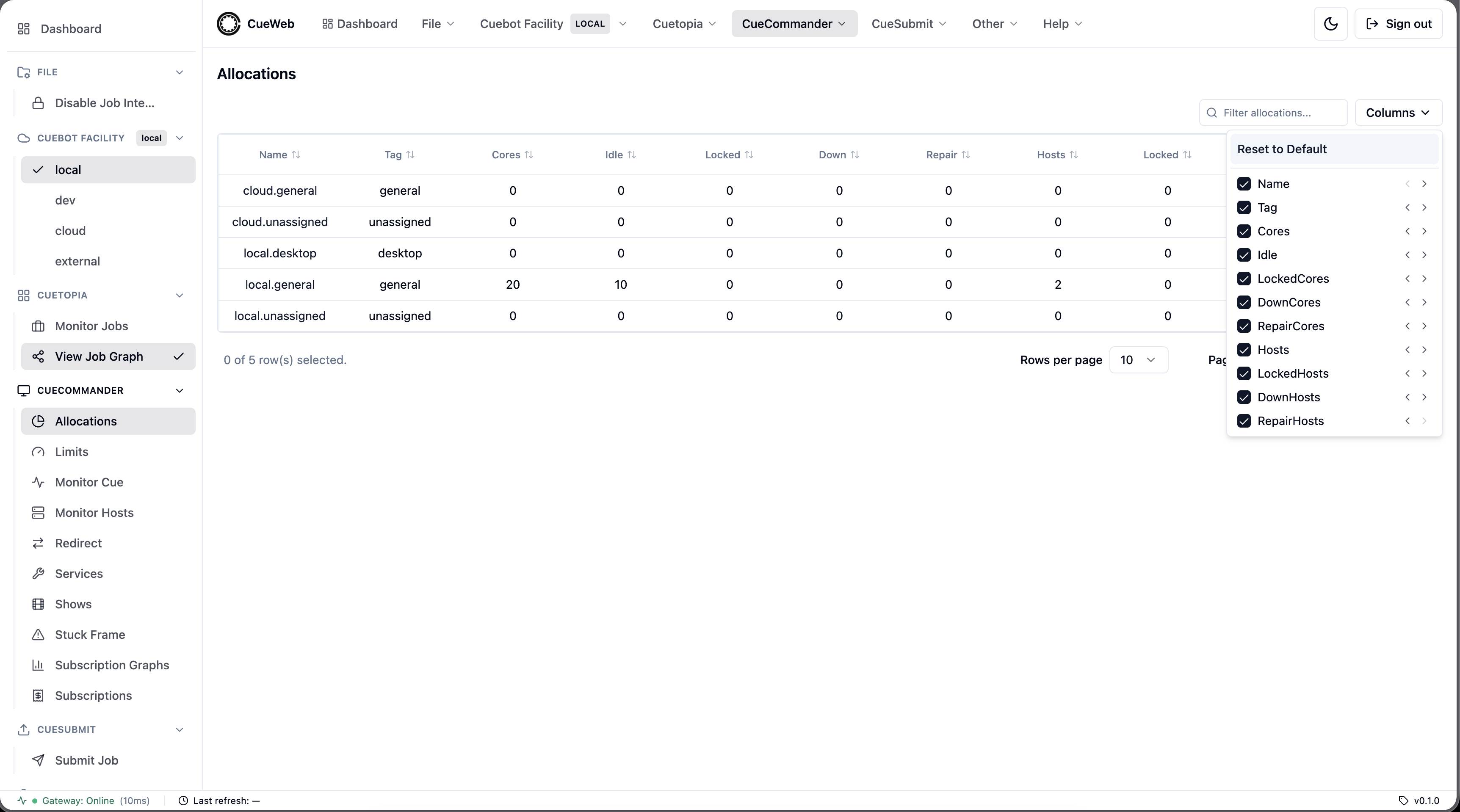Screen dimensions: 1460x812
Task: Go to Dashboard in top navigation
Action: pyautogui.click(x=360, y=24)
